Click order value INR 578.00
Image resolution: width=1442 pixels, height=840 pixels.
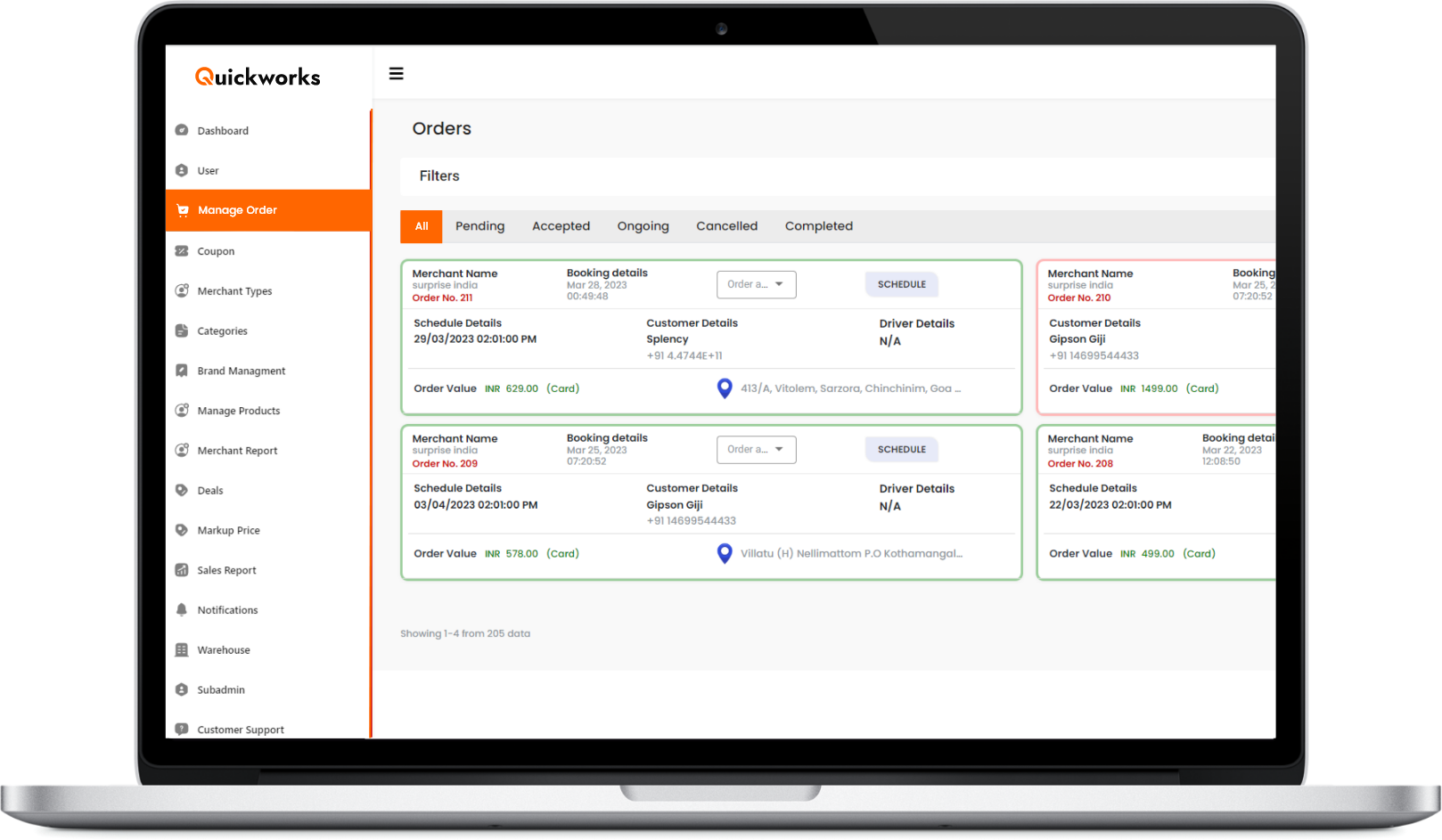(512, 553)
